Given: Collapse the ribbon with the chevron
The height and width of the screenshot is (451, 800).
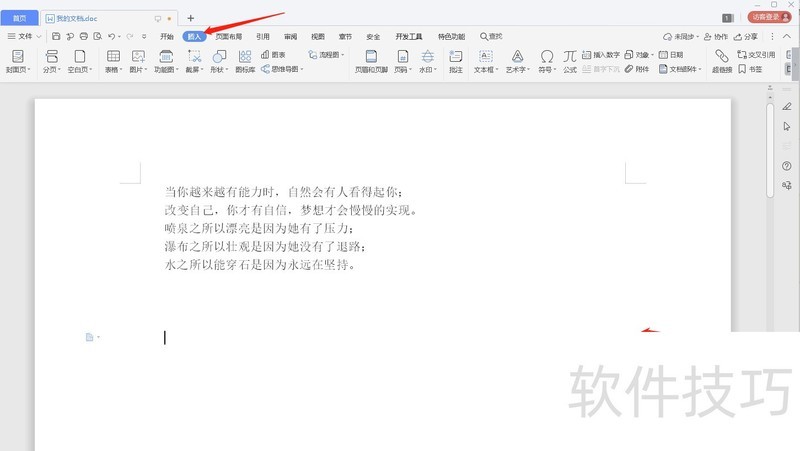Looking at the screenshot, I should pyautogui.click(x=787, y=36).
